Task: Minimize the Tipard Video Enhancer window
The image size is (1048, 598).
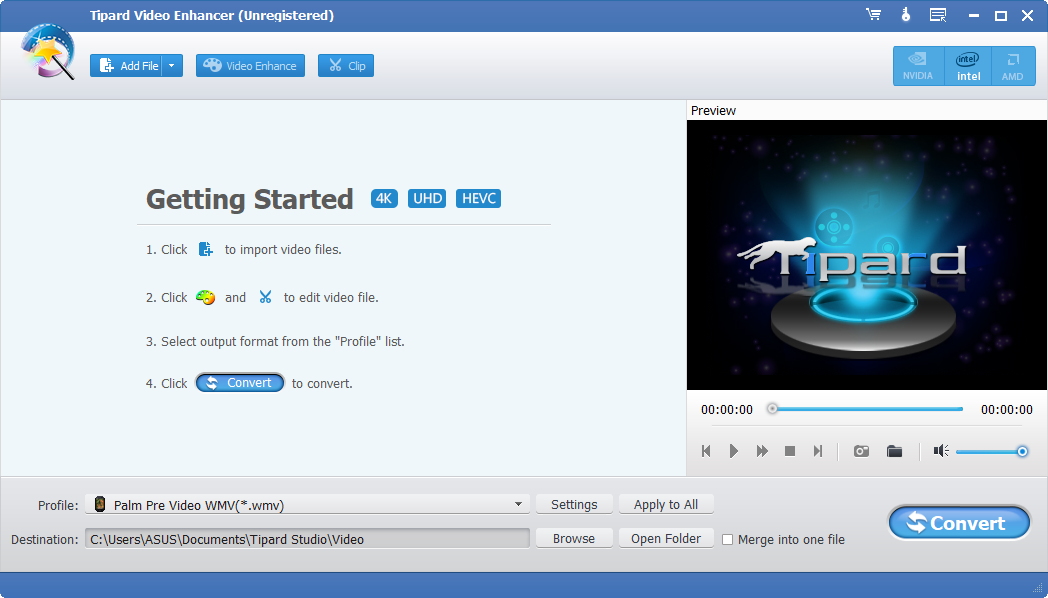Action: [974, 15]
